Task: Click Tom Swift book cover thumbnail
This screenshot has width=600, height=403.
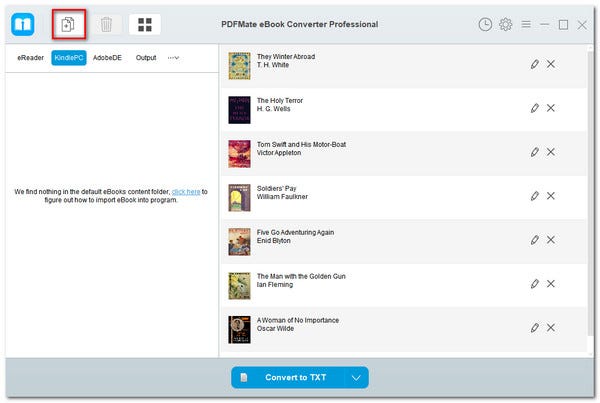Action: (240, 154)
